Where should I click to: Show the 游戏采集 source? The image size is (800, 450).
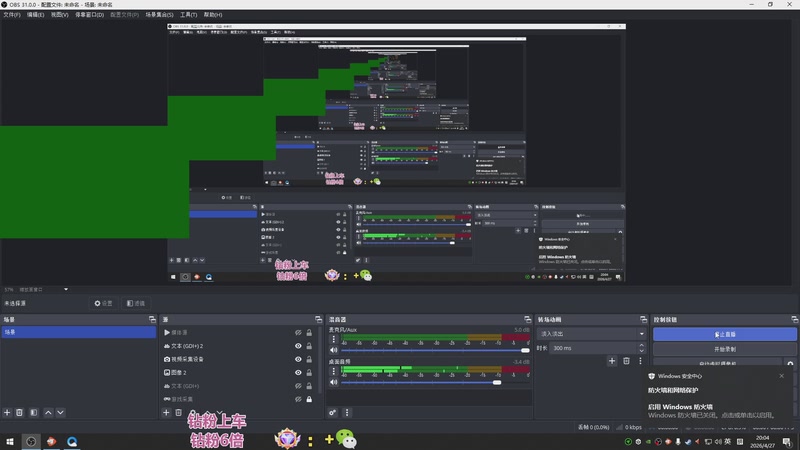(298, 399)
